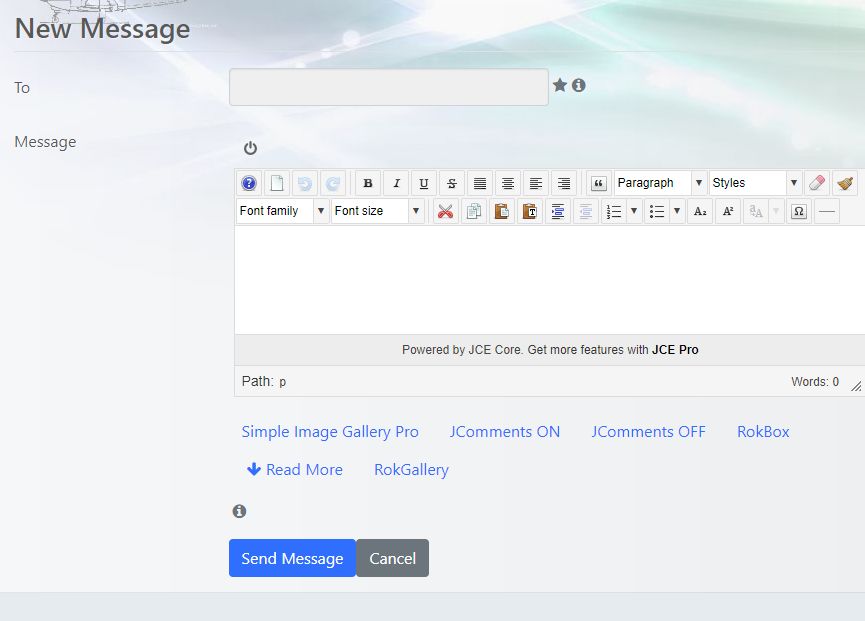This screenshot has height=621, width=865.
Task: Center align the text
Action: coord(508,183)
